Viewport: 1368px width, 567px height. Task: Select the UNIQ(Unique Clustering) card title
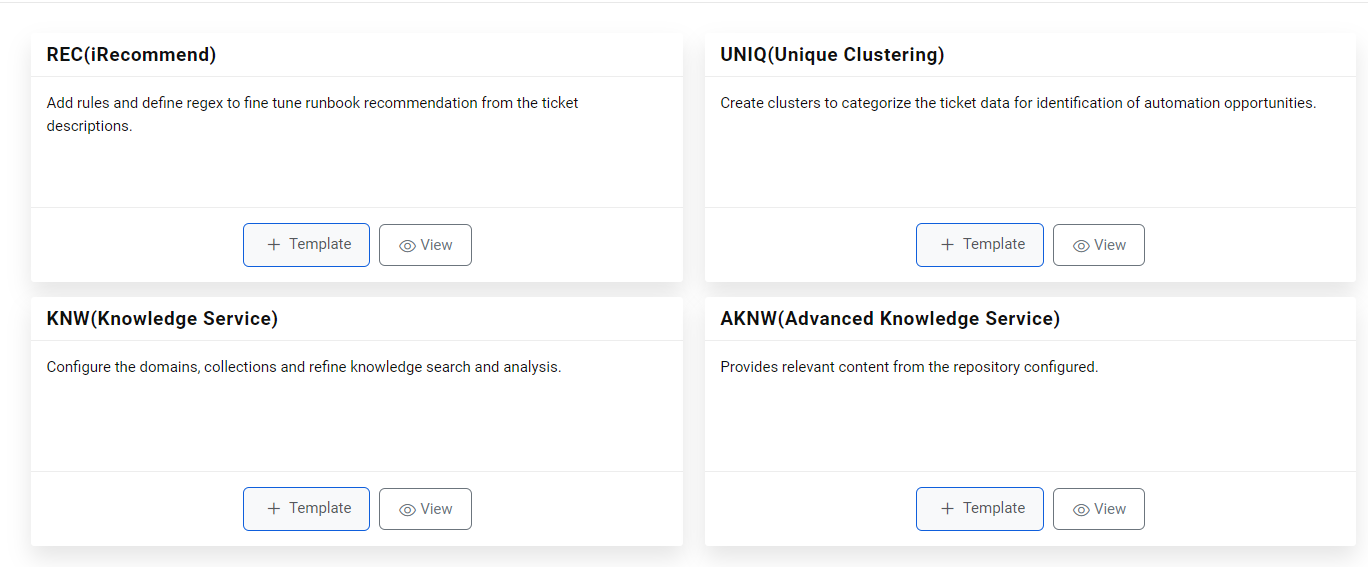832,55
